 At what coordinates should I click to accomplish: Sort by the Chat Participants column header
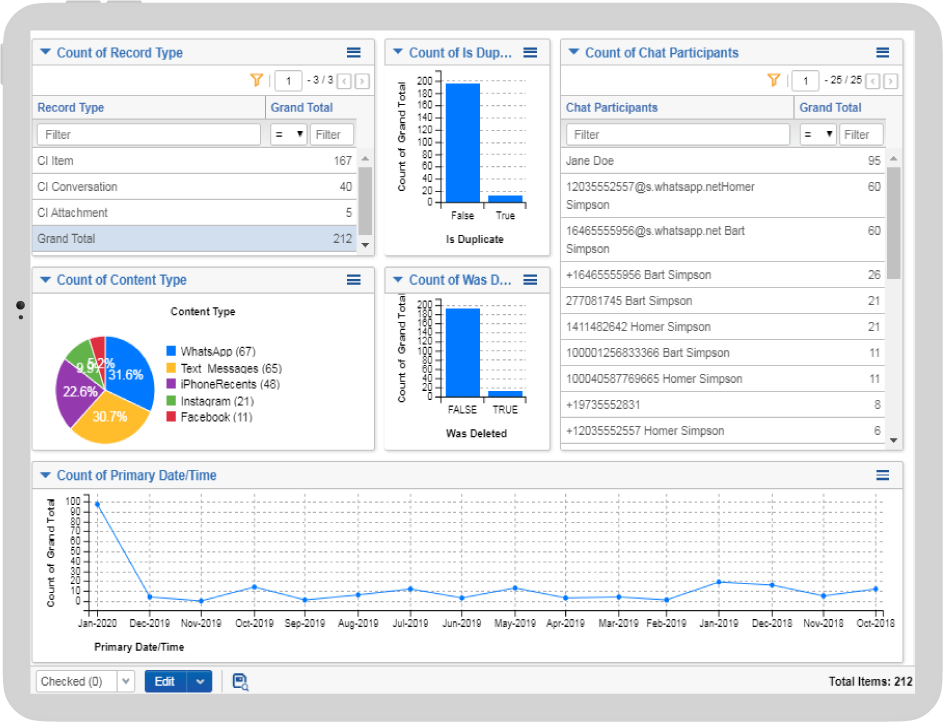pos(612,108)
